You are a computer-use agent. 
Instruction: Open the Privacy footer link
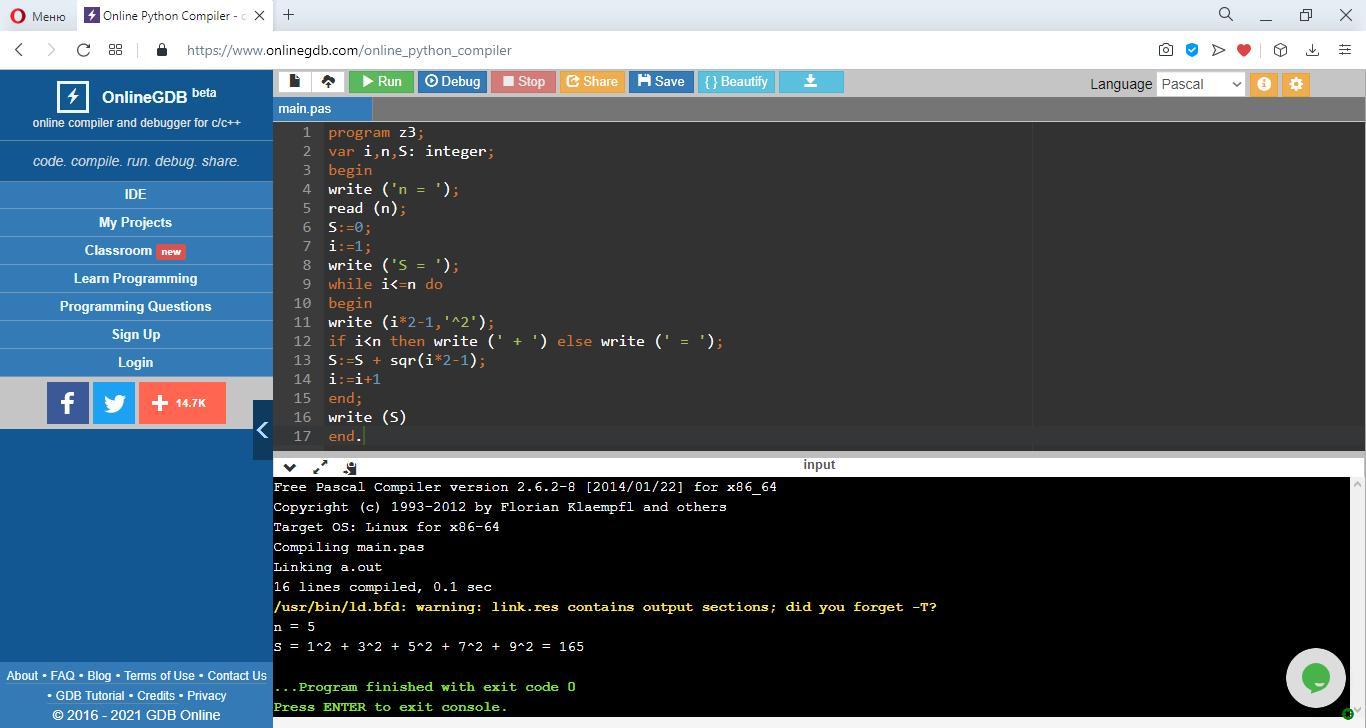click(207, 696)
